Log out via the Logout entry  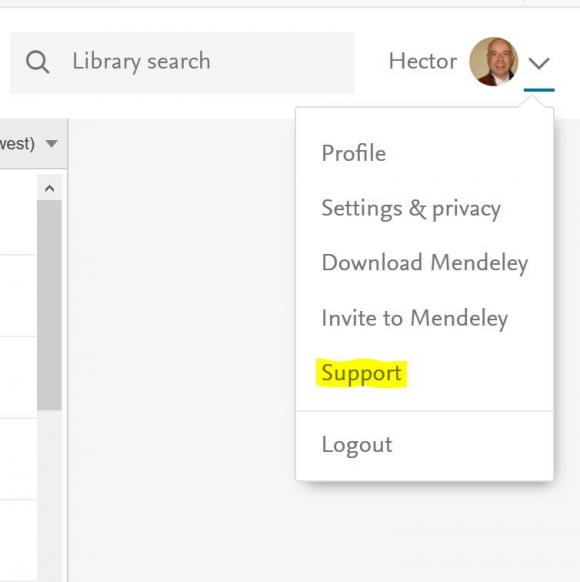coord(357,445)
